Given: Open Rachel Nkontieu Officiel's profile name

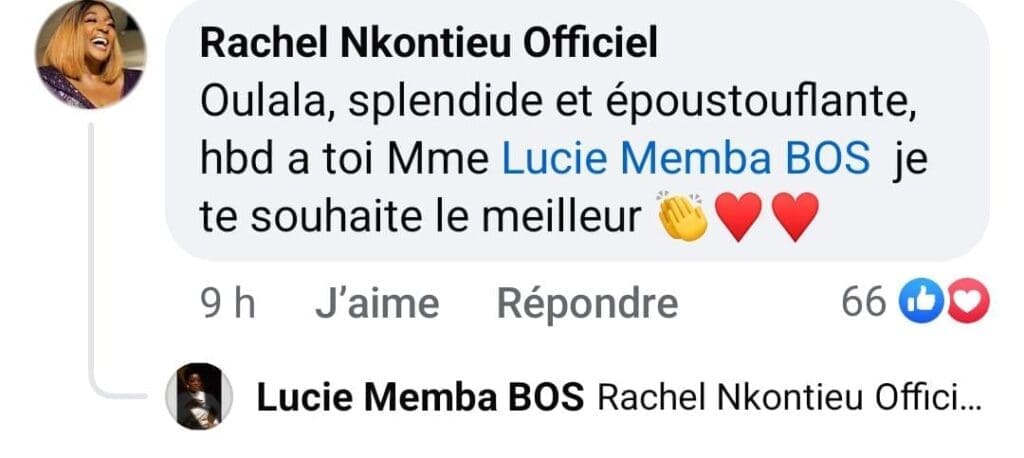Looking at the screenshot, I should pos(429,43).
